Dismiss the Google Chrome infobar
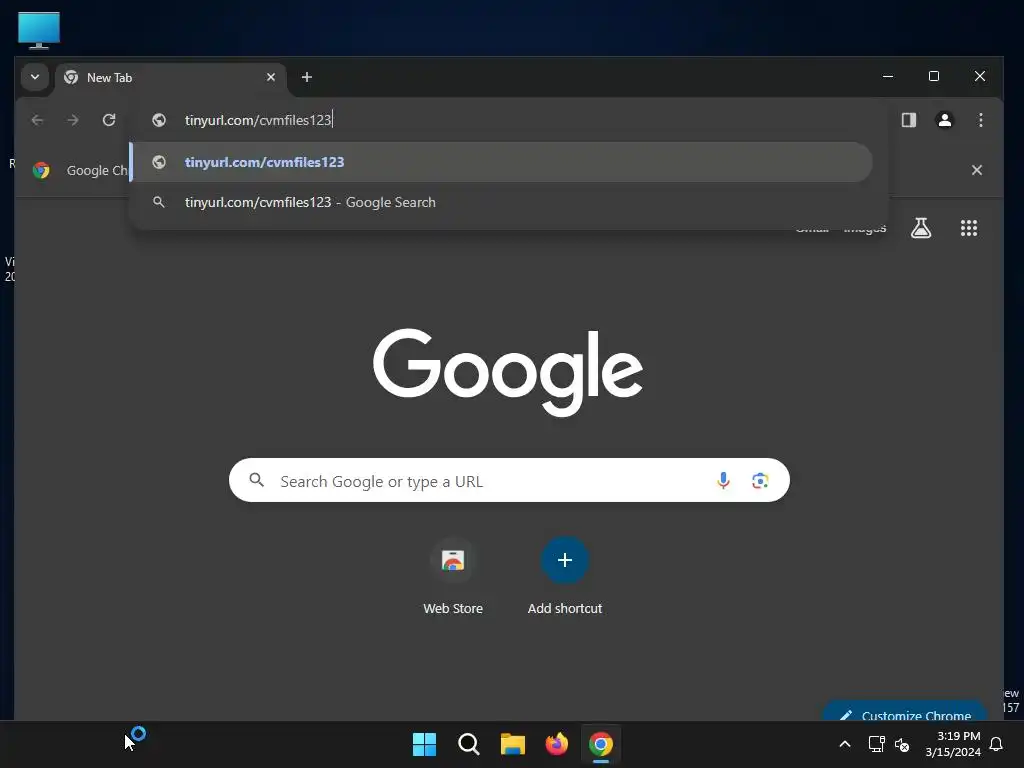Viewport: 1024px width, 768px height. 977,170
